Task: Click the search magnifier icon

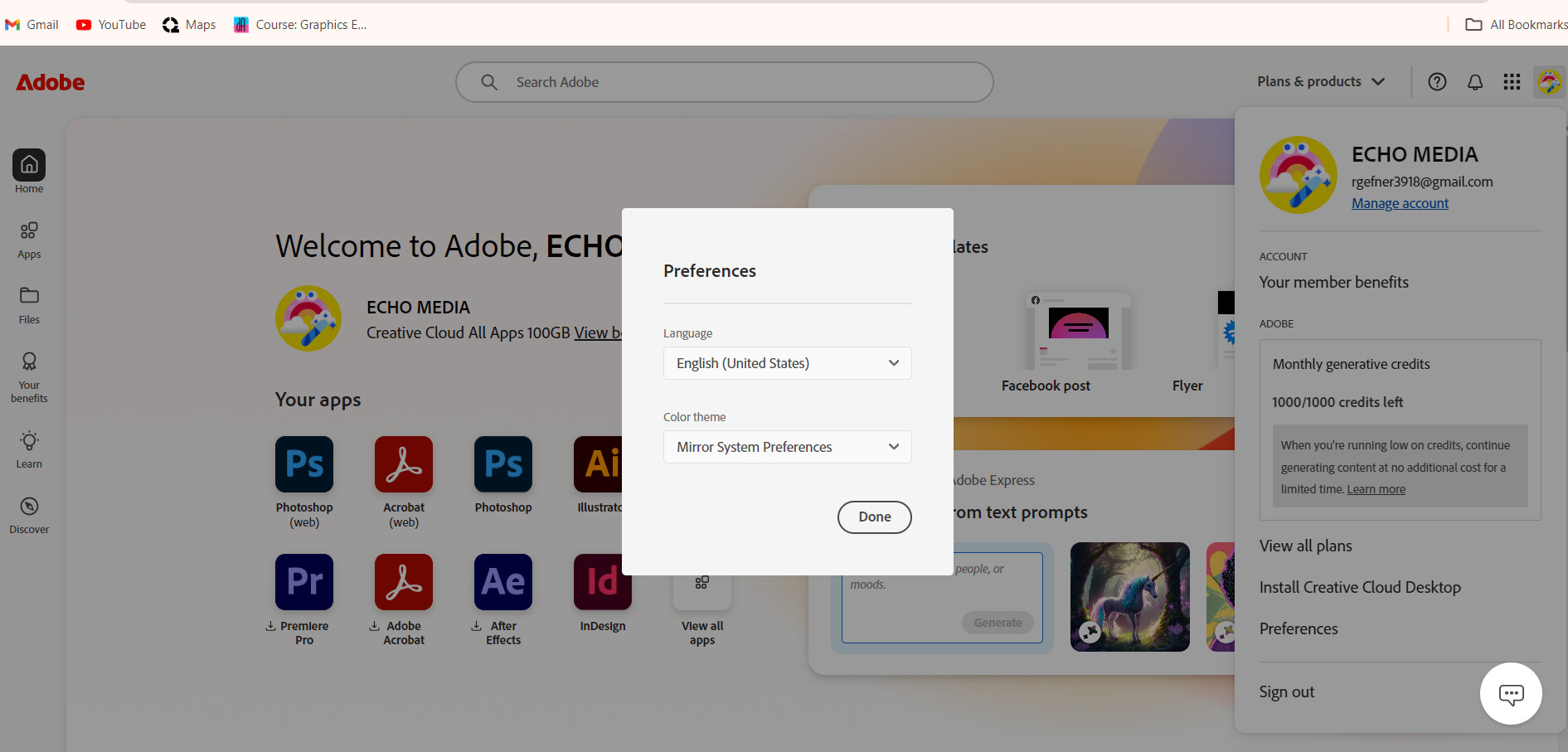Action: [x=489, y=82]
